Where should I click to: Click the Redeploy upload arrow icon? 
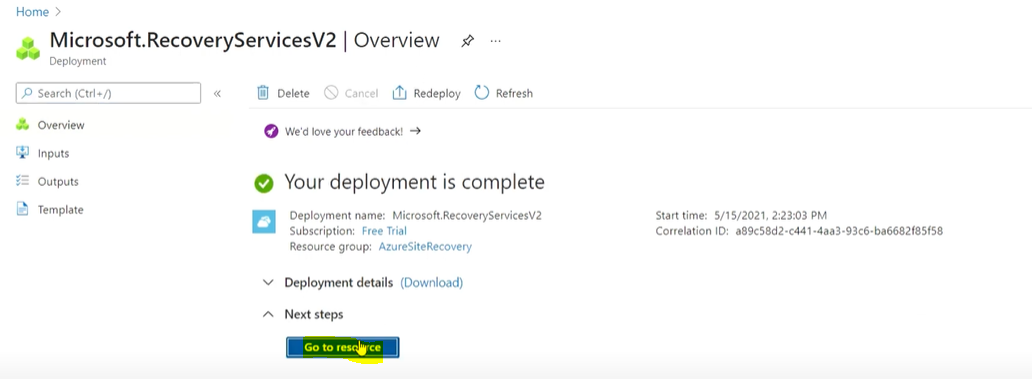[400, 93]
